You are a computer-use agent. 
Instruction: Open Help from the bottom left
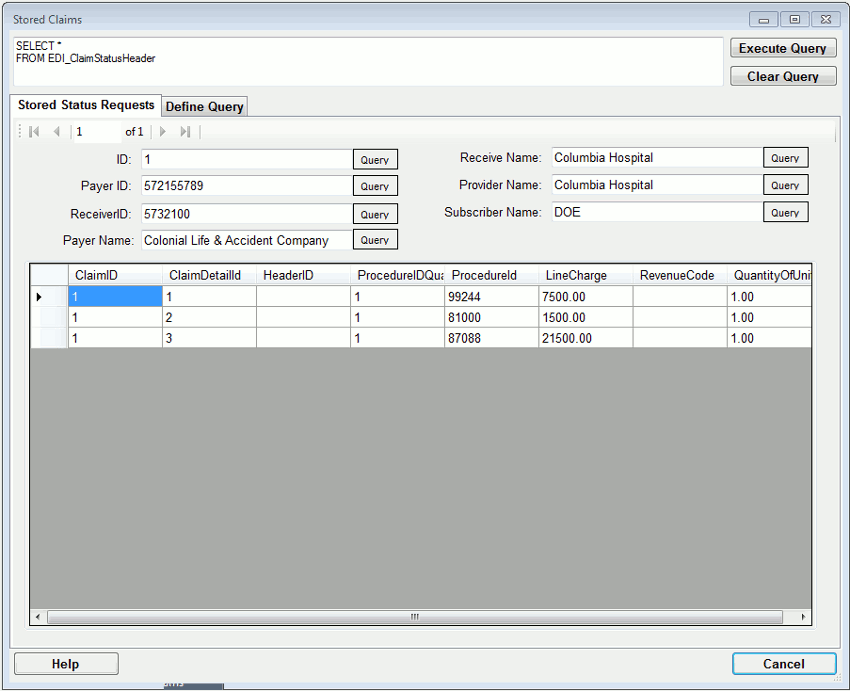click(x=65, y=663)
